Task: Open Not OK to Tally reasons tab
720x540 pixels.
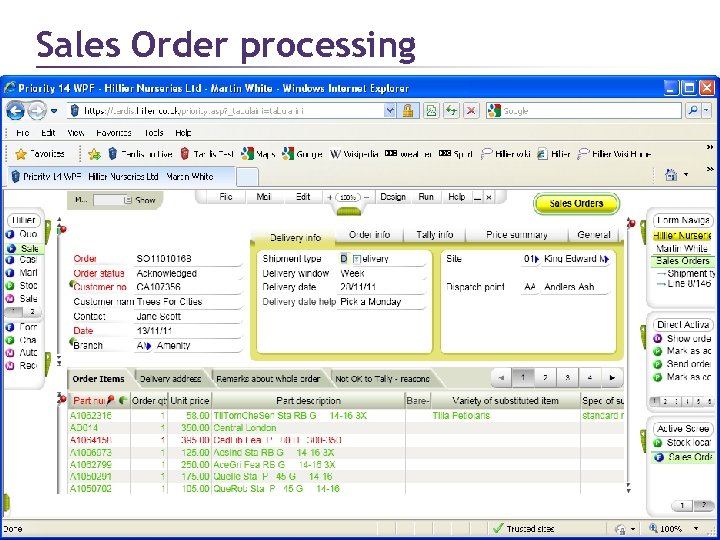Action: point(382,379)
